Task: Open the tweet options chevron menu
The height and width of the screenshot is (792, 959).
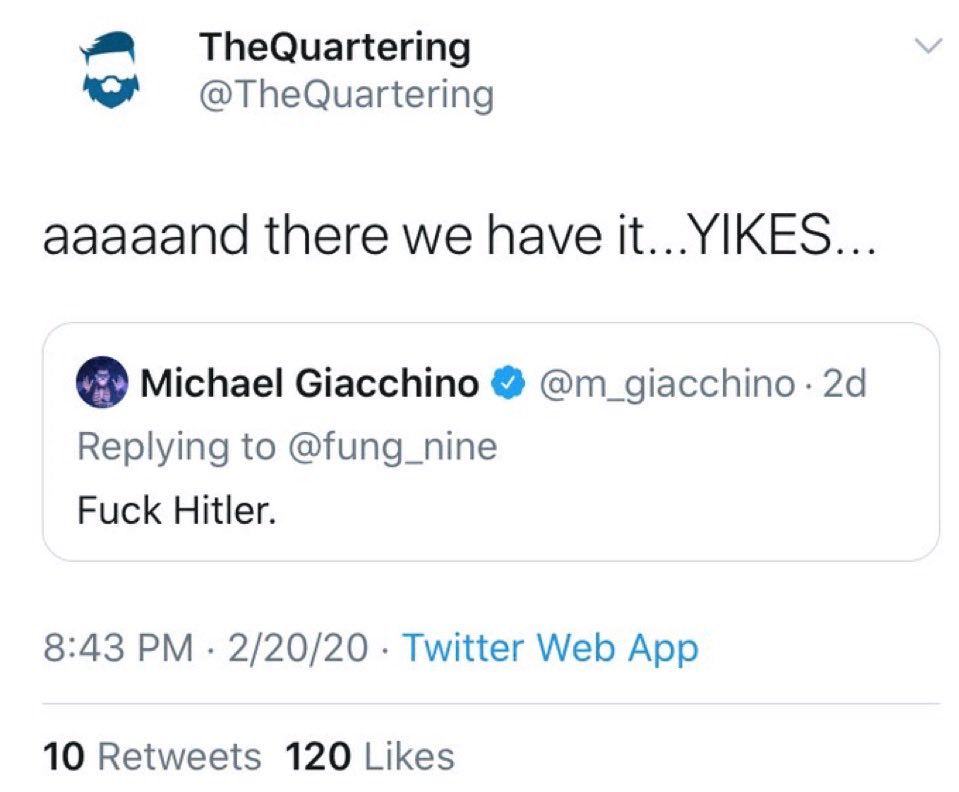Action: point(929,47)
